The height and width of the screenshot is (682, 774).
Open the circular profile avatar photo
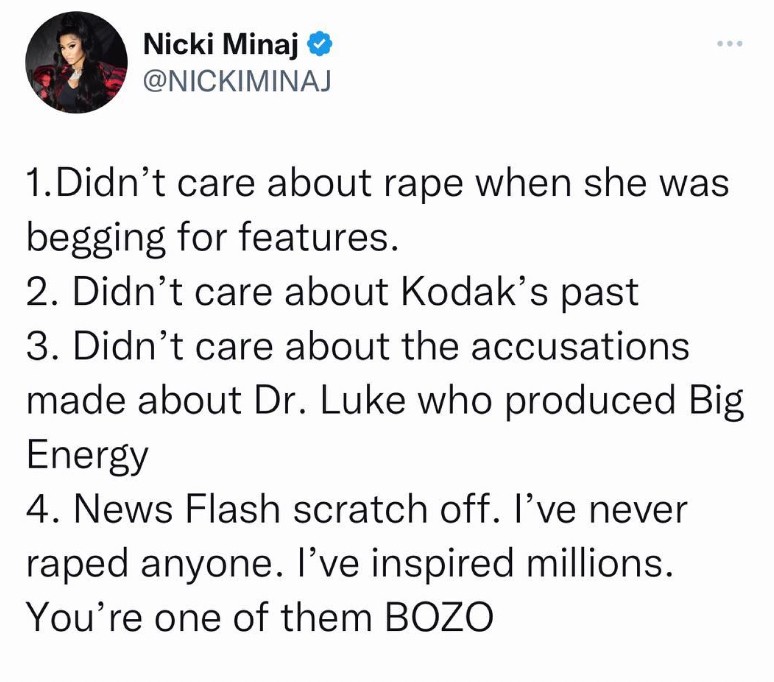[x=77, y=63]
